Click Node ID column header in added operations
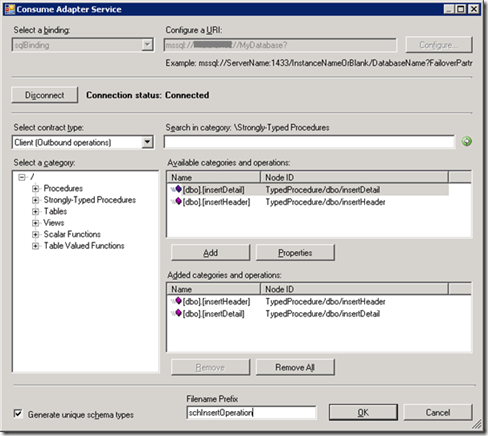This screenshot has height=436, width=488. [354, 289]
